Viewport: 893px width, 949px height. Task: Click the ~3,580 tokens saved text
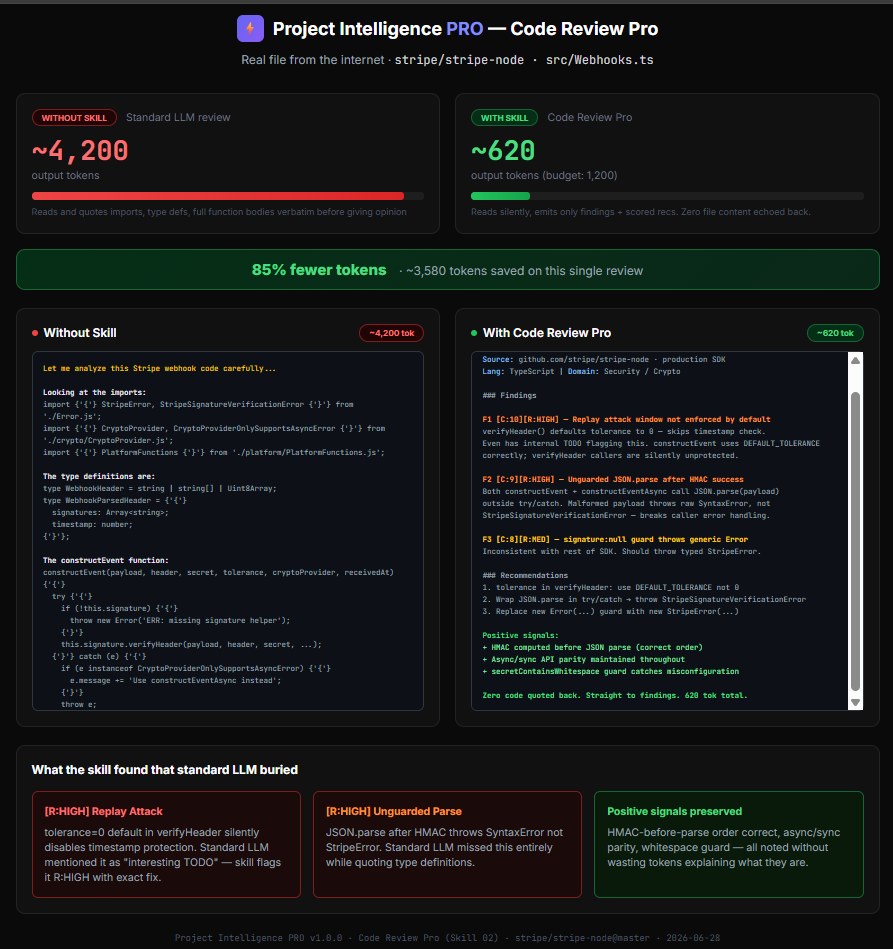point(524,271)
